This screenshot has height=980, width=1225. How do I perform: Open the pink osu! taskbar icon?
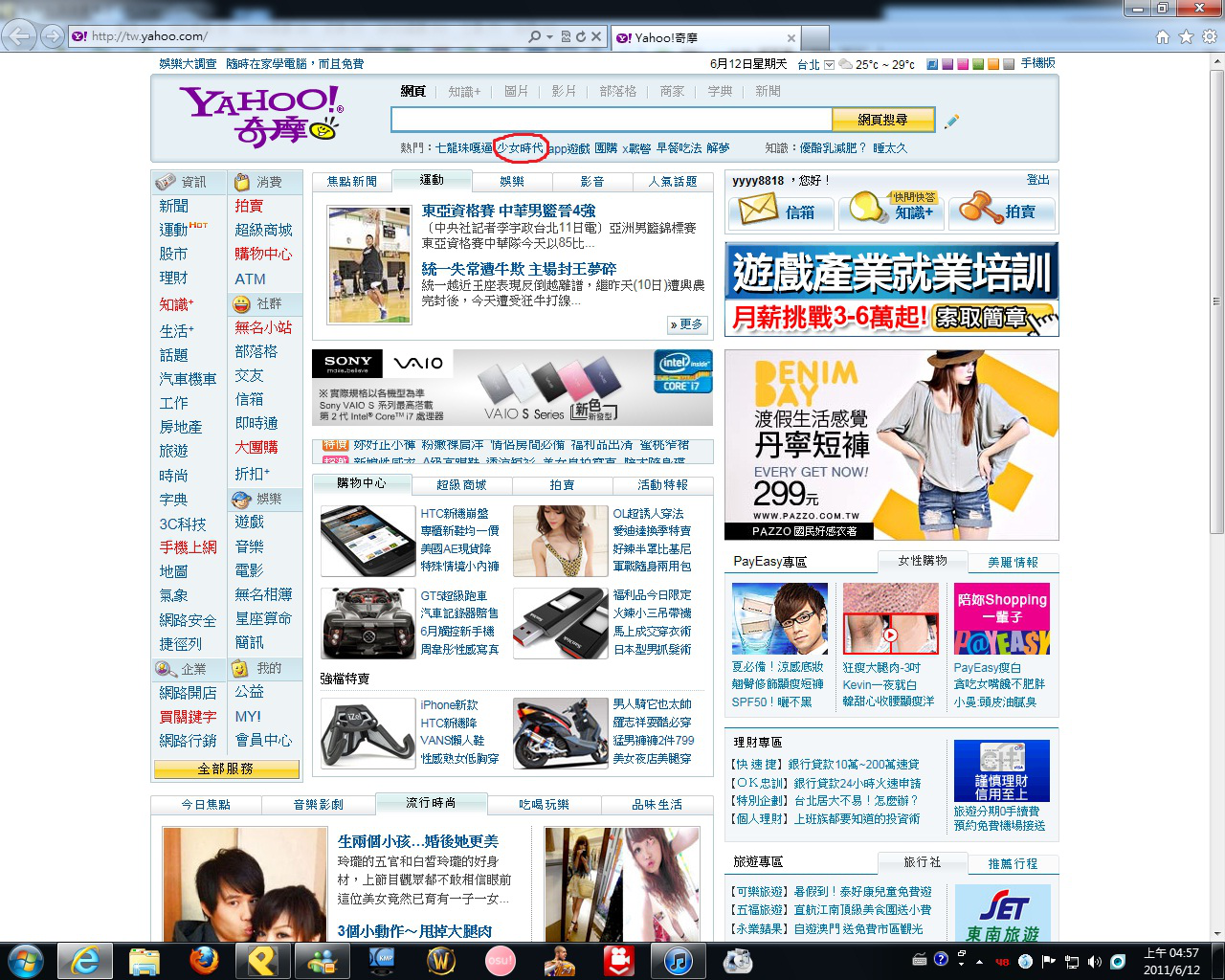tap(501, 960)
